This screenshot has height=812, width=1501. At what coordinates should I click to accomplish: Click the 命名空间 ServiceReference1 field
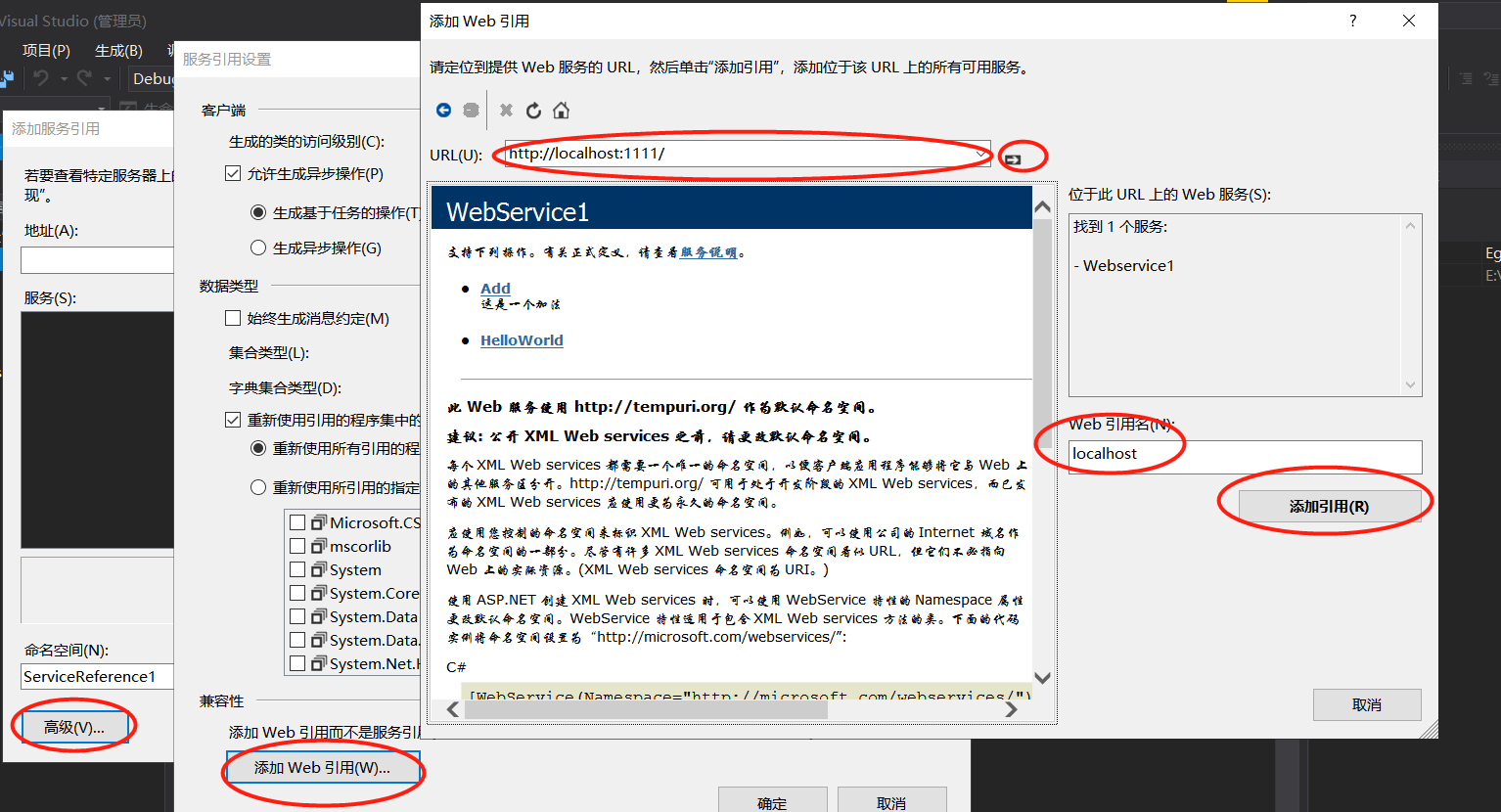[x=97, y=676]
